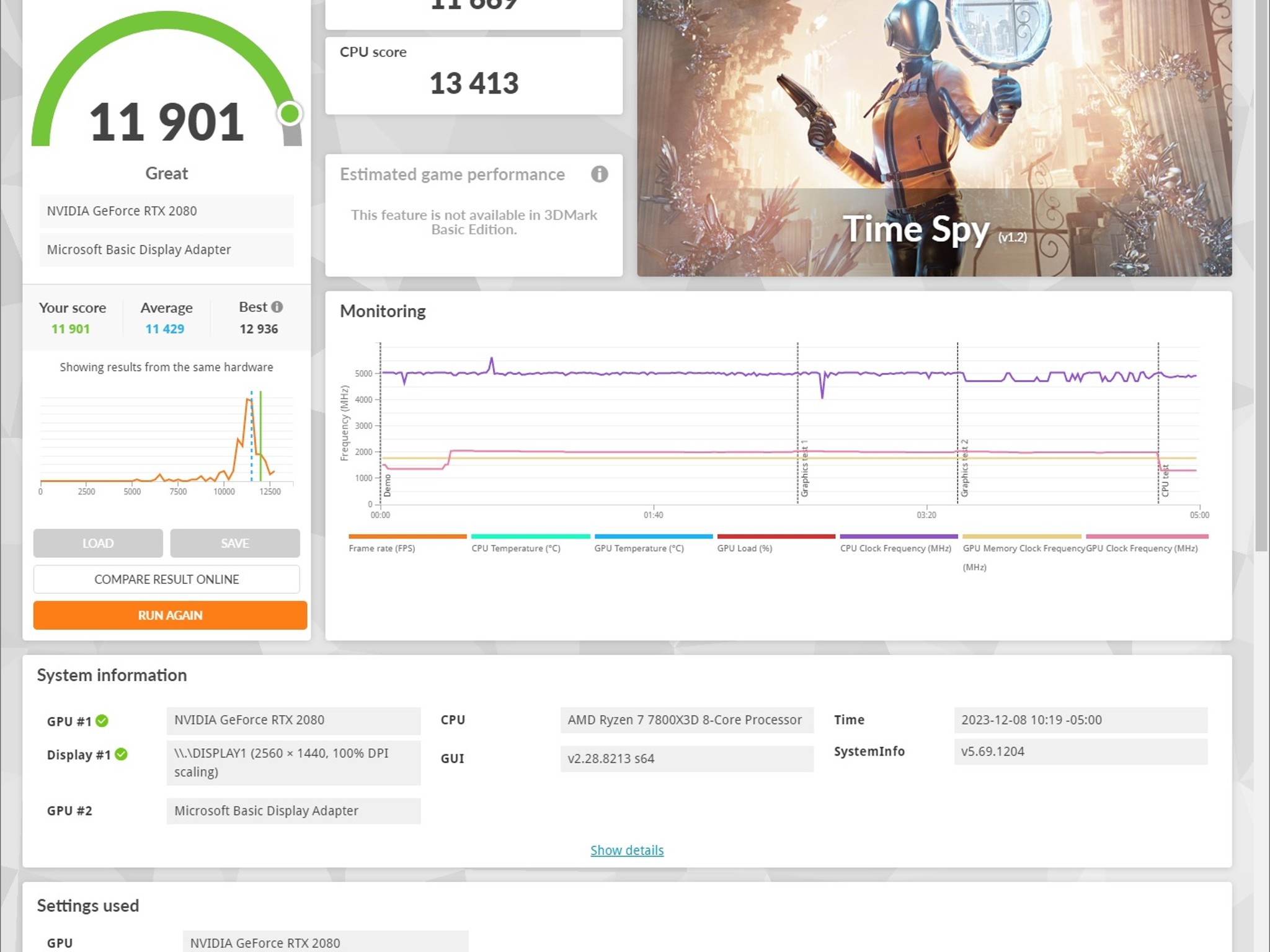Click the Graphics test 1 timeline marker

(804, 469)
